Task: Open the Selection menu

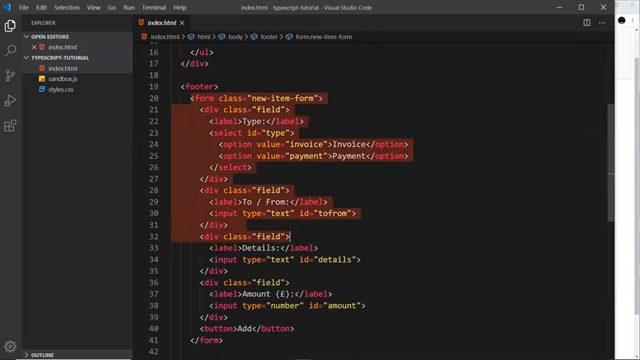Action: click(x=67, y=7)
